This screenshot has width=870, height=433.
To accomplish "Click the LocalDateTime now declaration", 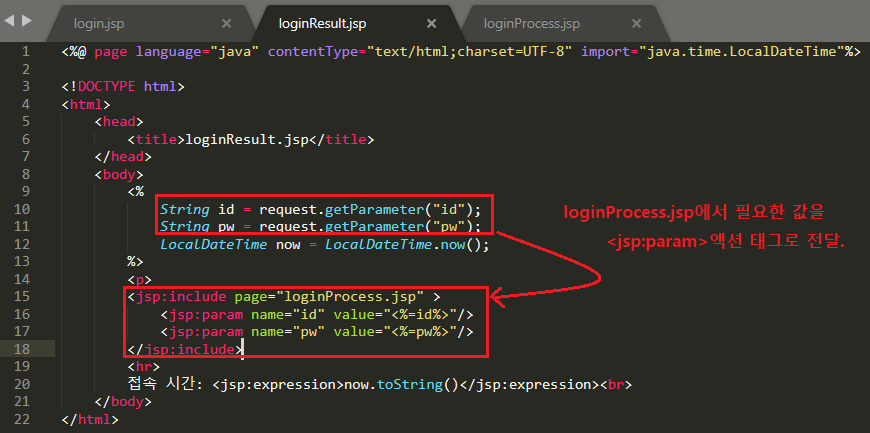I will tap(325, 245).
